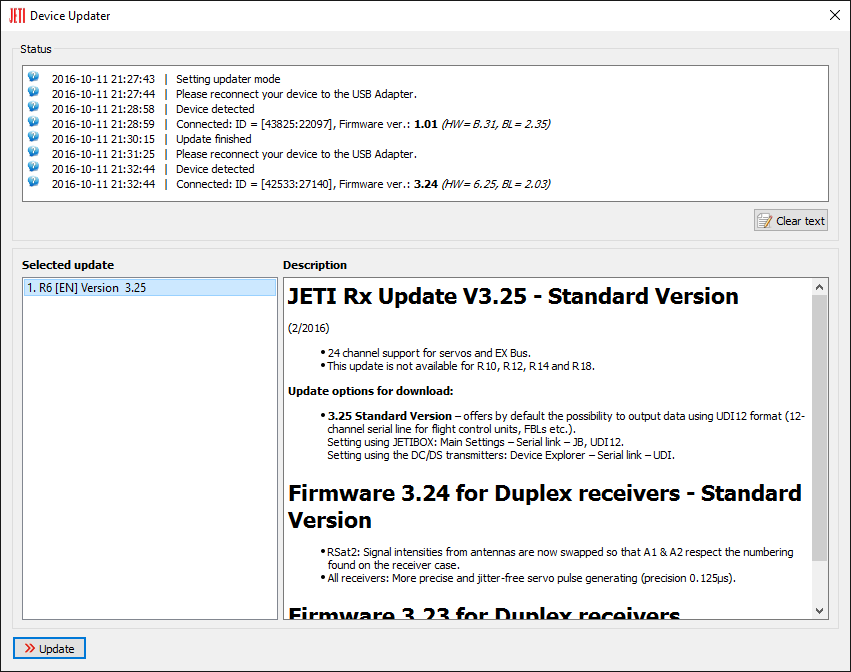
Task: Click 'Setting updater mode' log text
Action: click(228, 79)
